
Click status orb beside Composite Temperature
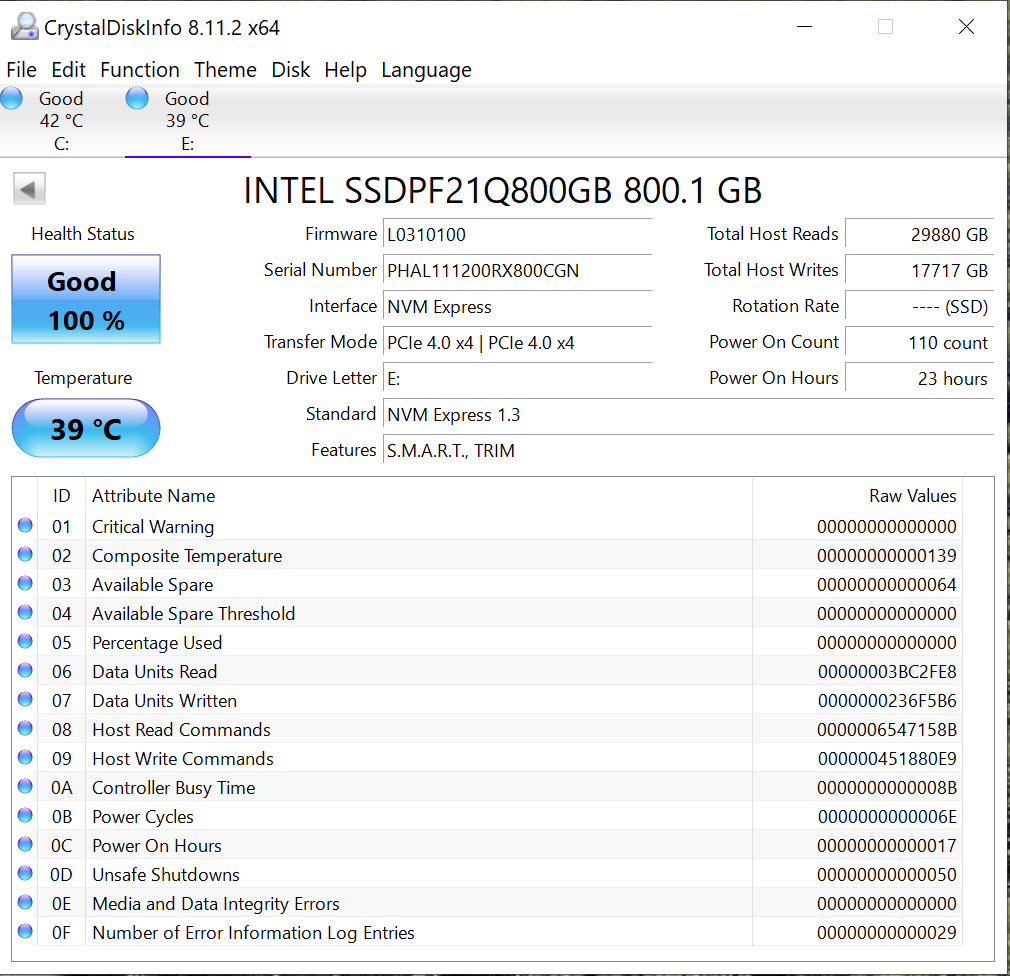(25, 555)
